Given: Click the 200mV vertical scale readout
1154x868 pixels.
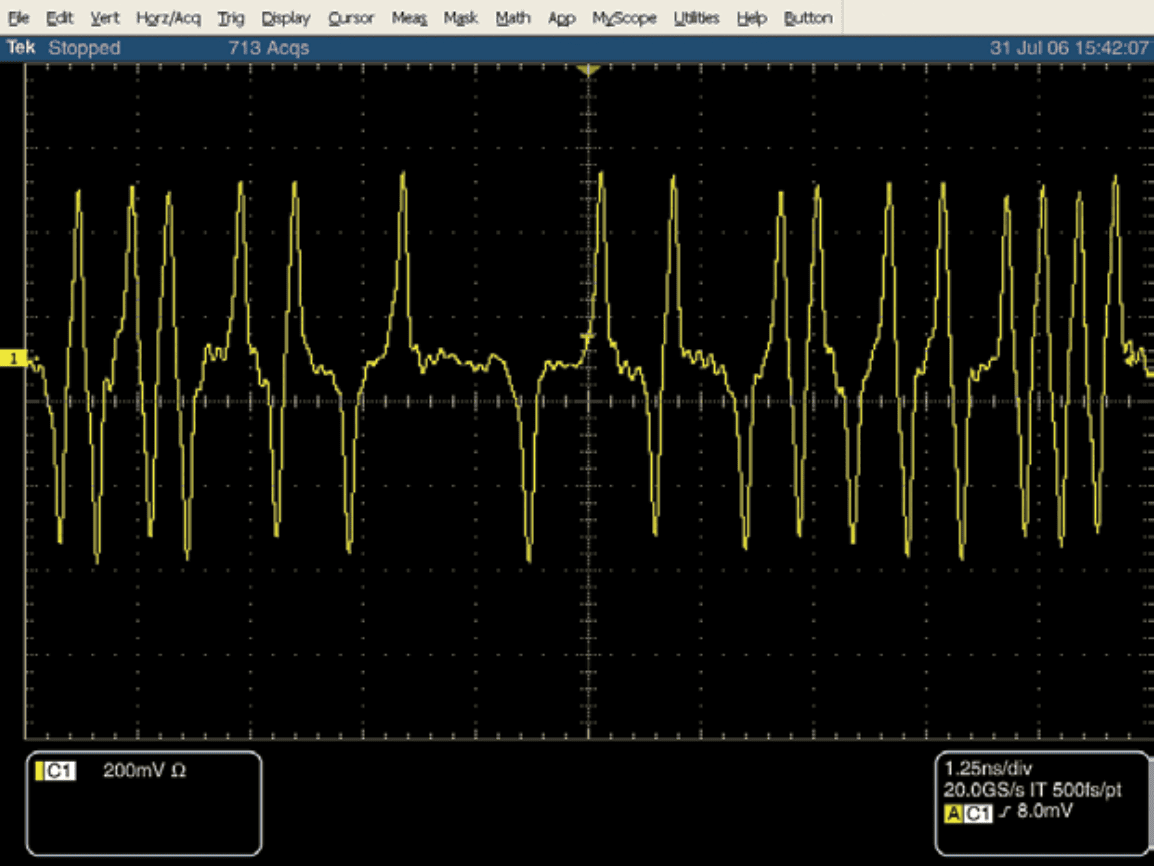Looking at the screenshot, I should tap(144, 771).
